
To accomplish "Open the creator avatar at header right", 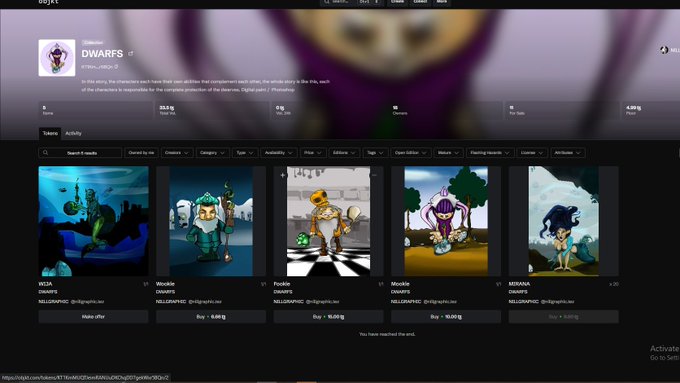I will (664, 50).
